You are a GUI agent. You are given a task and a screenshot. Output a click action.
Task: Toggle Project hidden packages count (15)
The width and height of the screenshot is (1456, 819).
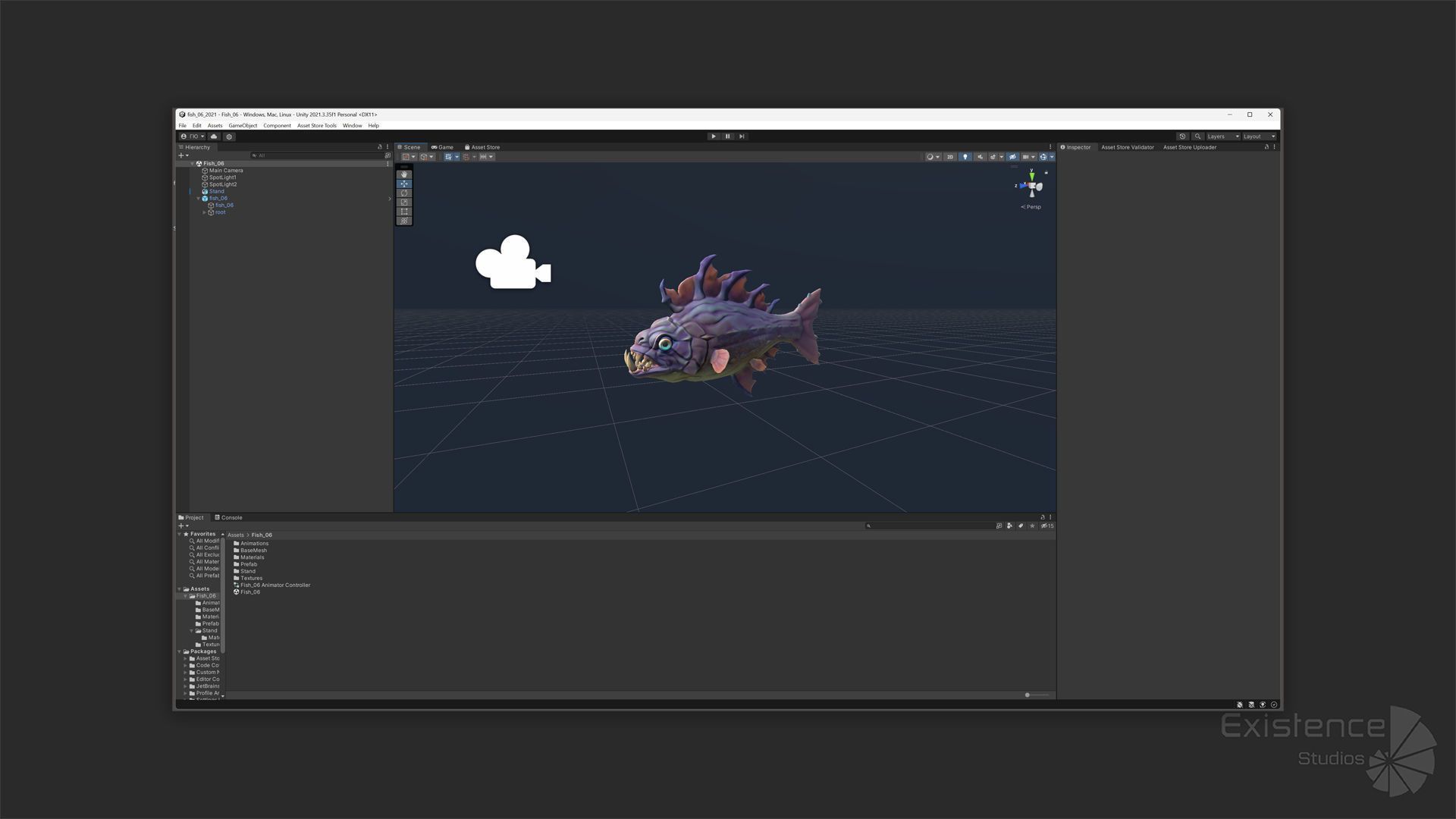point(1047,526)
